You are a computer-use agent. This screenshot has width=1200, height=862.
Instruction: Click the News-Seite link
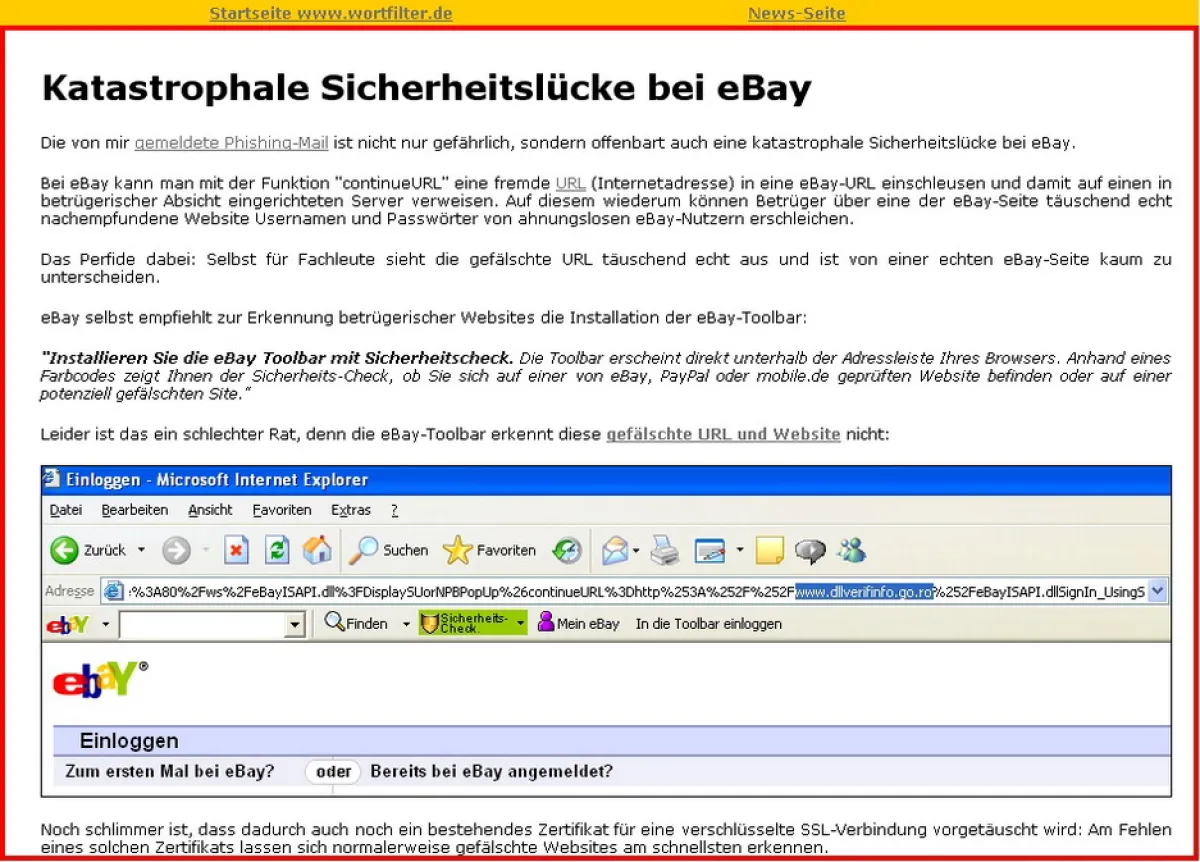tap(796, 13)
